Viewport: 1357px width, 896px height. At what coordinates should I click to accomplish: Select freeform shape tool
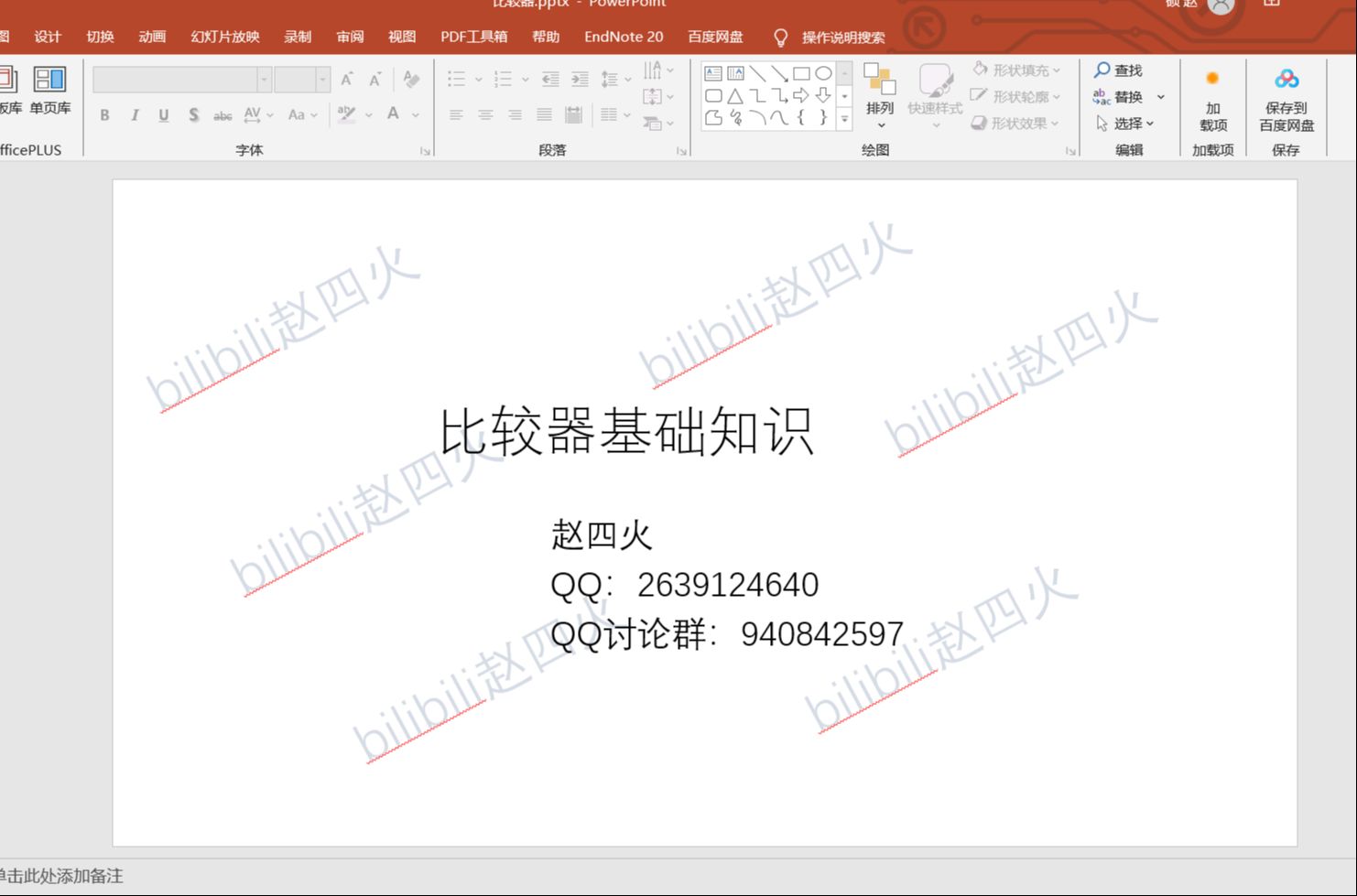(713, 117)
